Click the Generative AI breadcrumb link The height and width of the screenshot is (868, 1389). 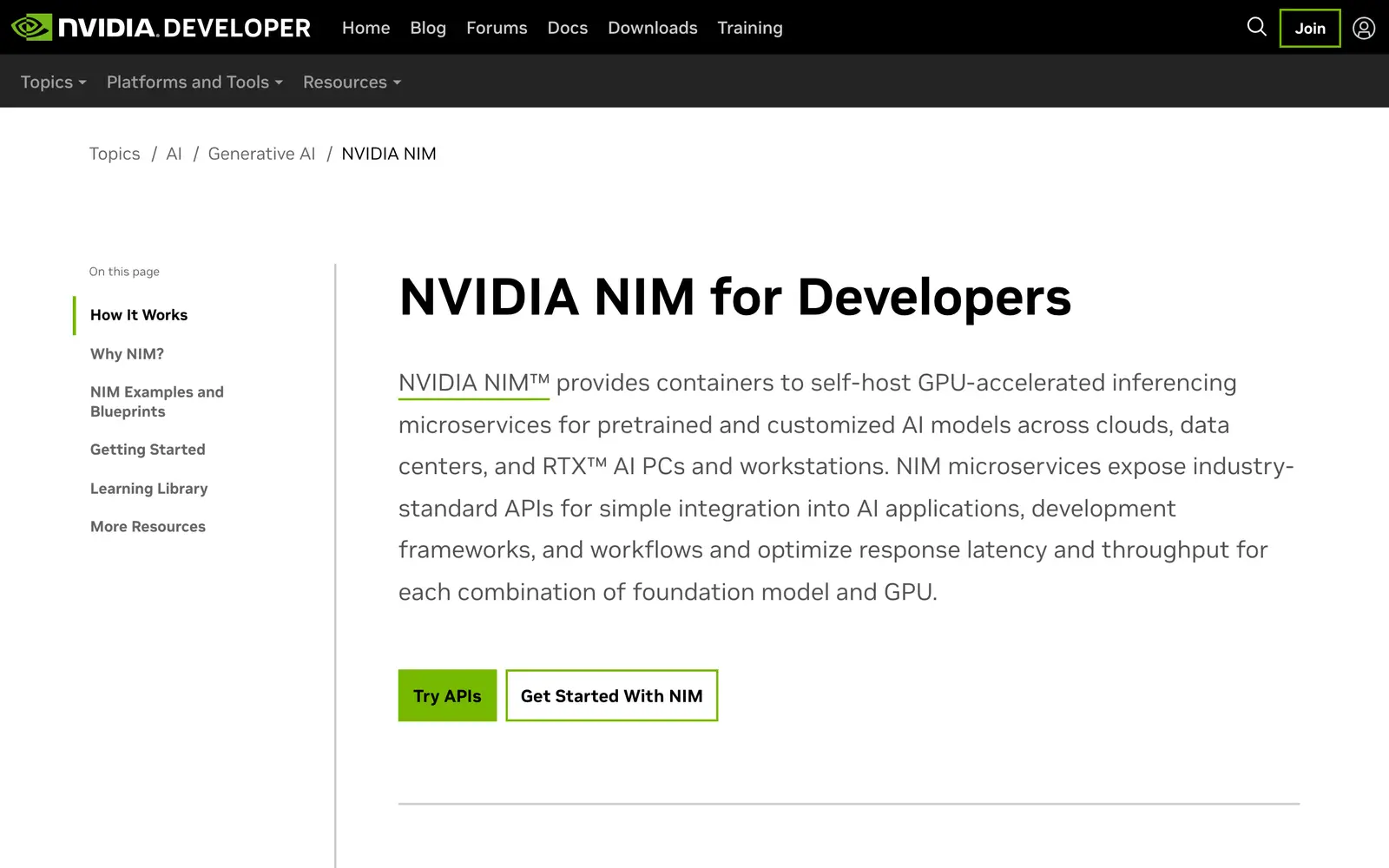click(261, 154)
